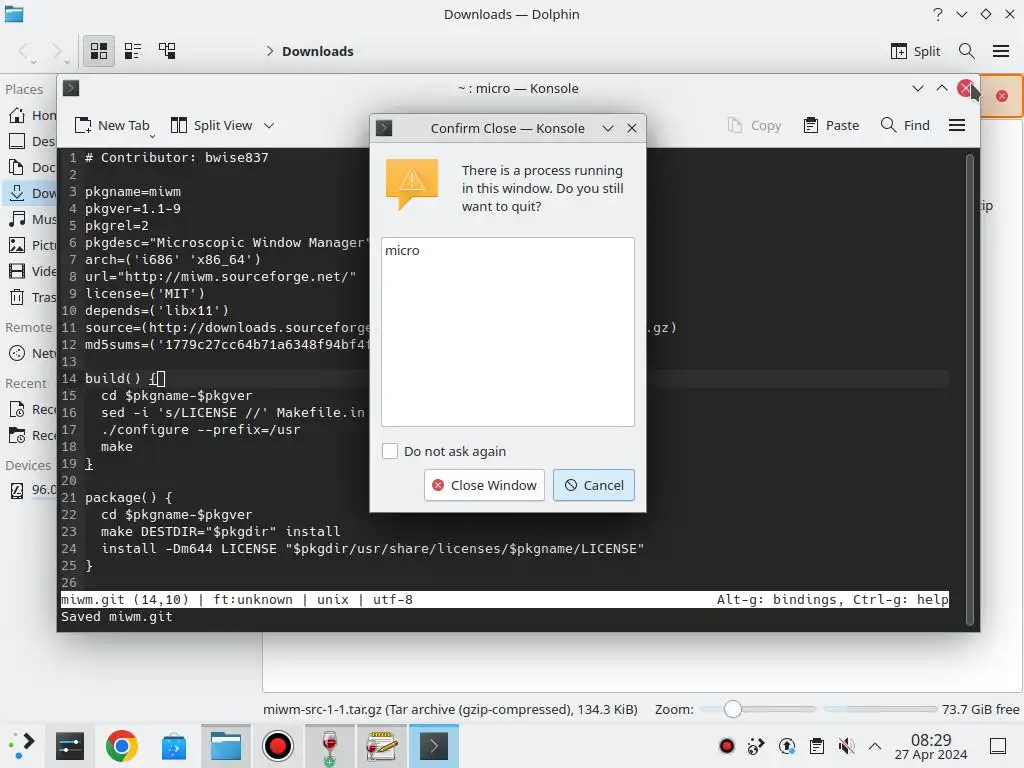Click the Find button in Konsole
The height and width of the screenshot is (768, 1024).
[905, 125]
